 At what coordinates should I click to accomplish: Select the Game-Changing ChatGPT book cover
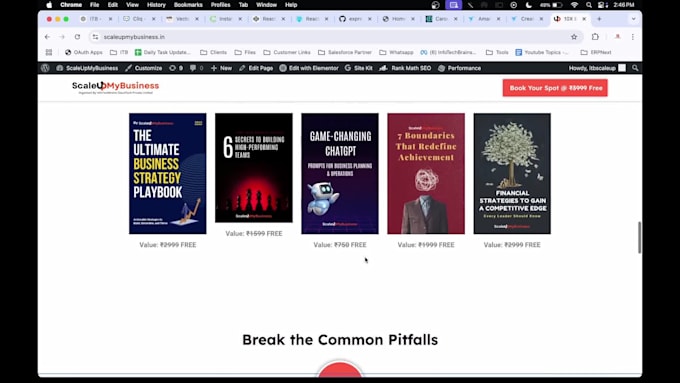pos(340,173)
